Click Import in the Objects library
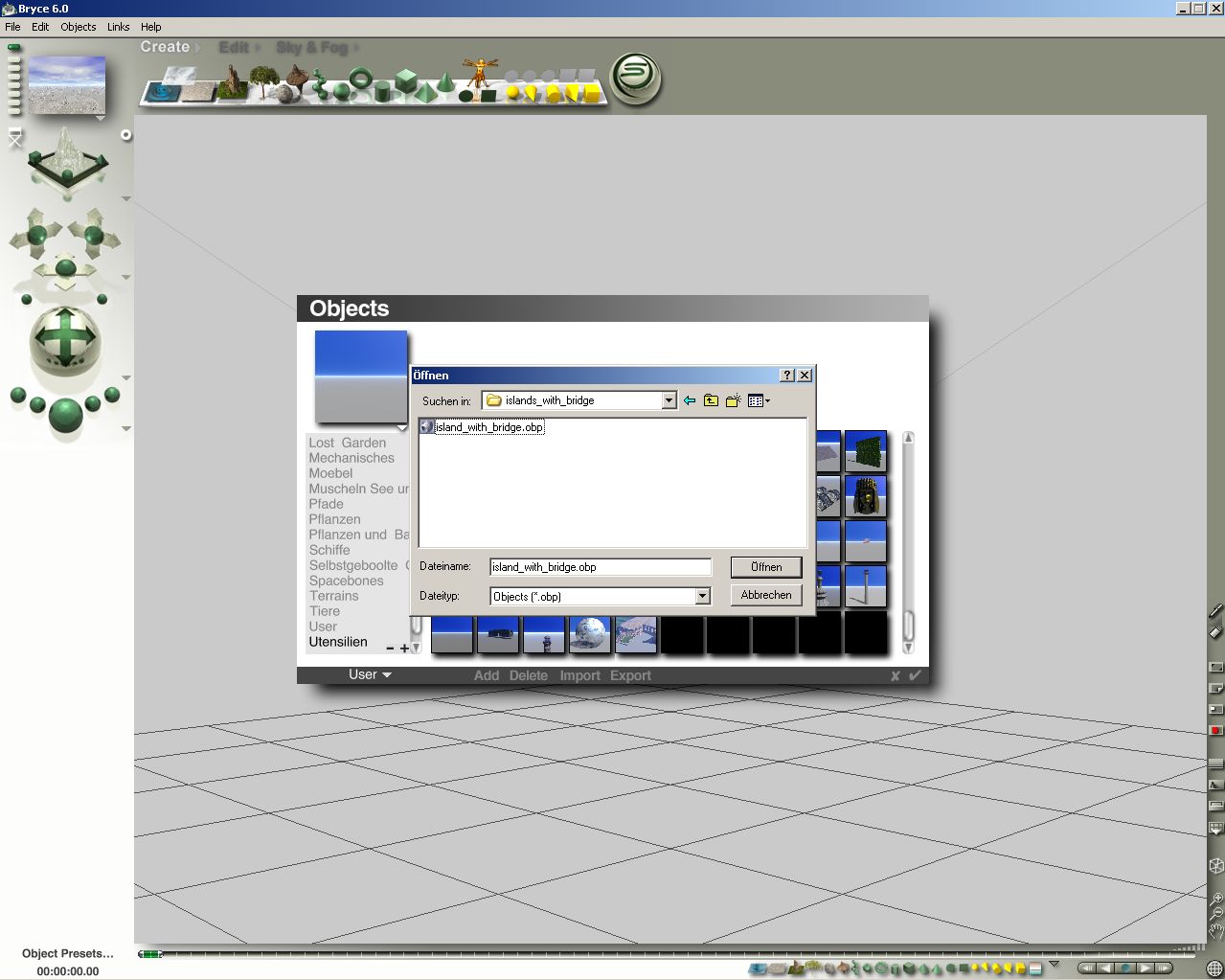This screenshot has width=1225, height=980. click(x=580, y=675)
